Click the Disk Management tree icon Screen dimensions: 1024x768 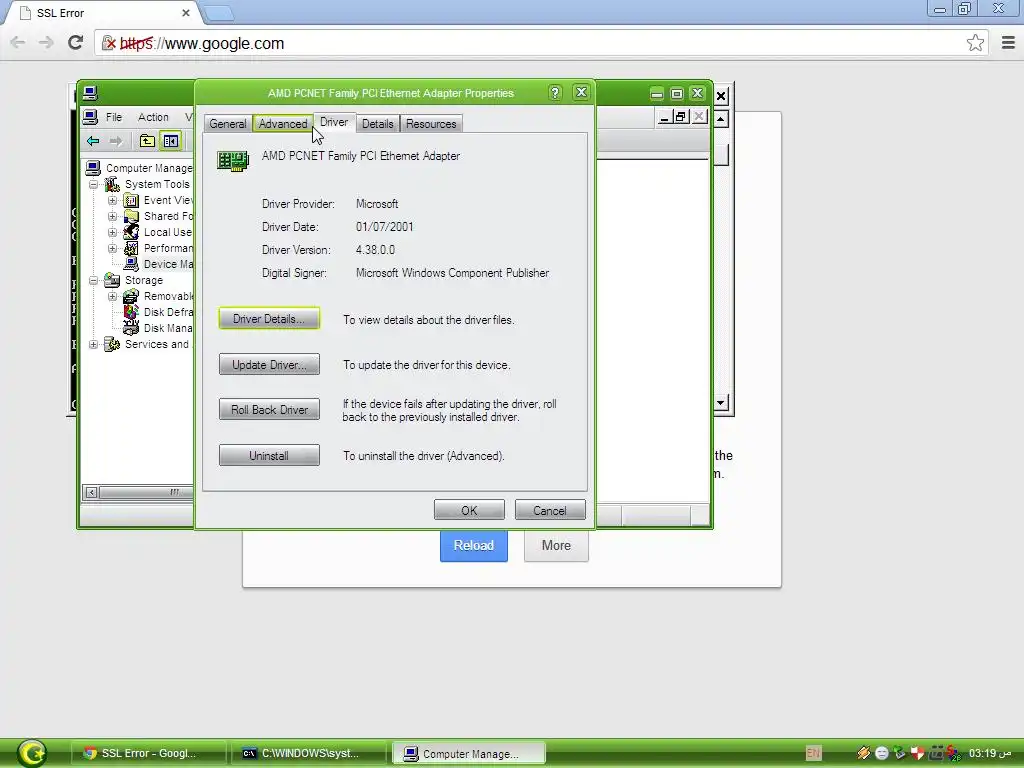coord(131,328)
